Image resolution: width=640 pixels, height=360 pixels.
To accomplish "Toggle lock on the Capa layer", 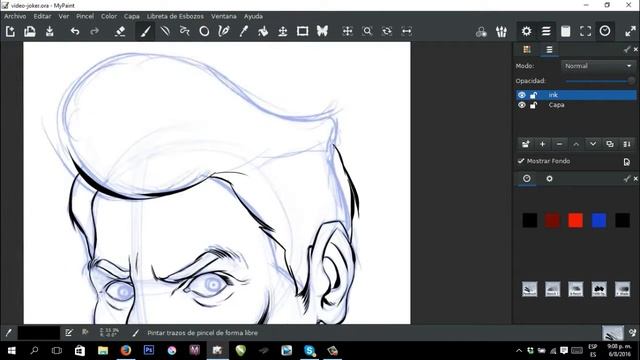I will [x=533, y=105].
